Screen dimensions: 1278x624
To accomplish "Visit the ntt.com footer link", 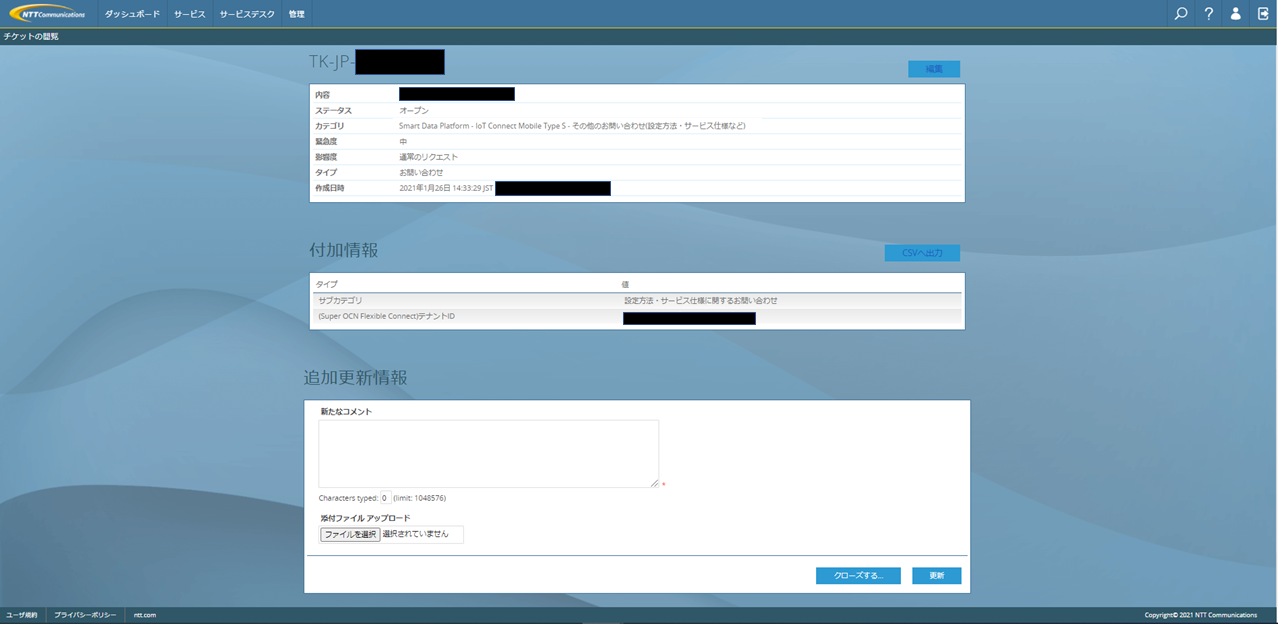I will [145, 615].
